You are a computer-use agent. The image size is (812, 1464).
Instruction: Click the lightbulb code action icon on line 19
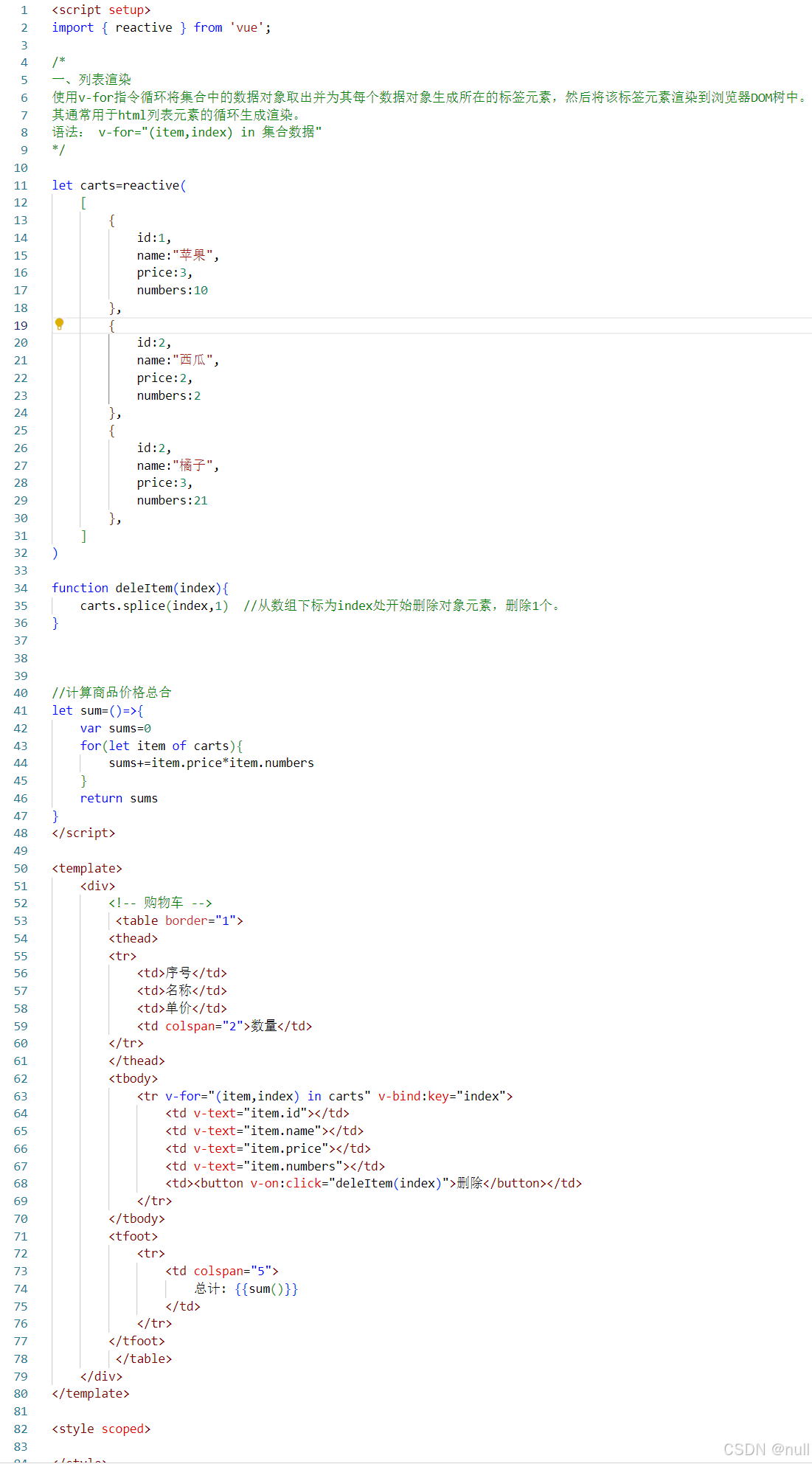[x=60, y=324]
